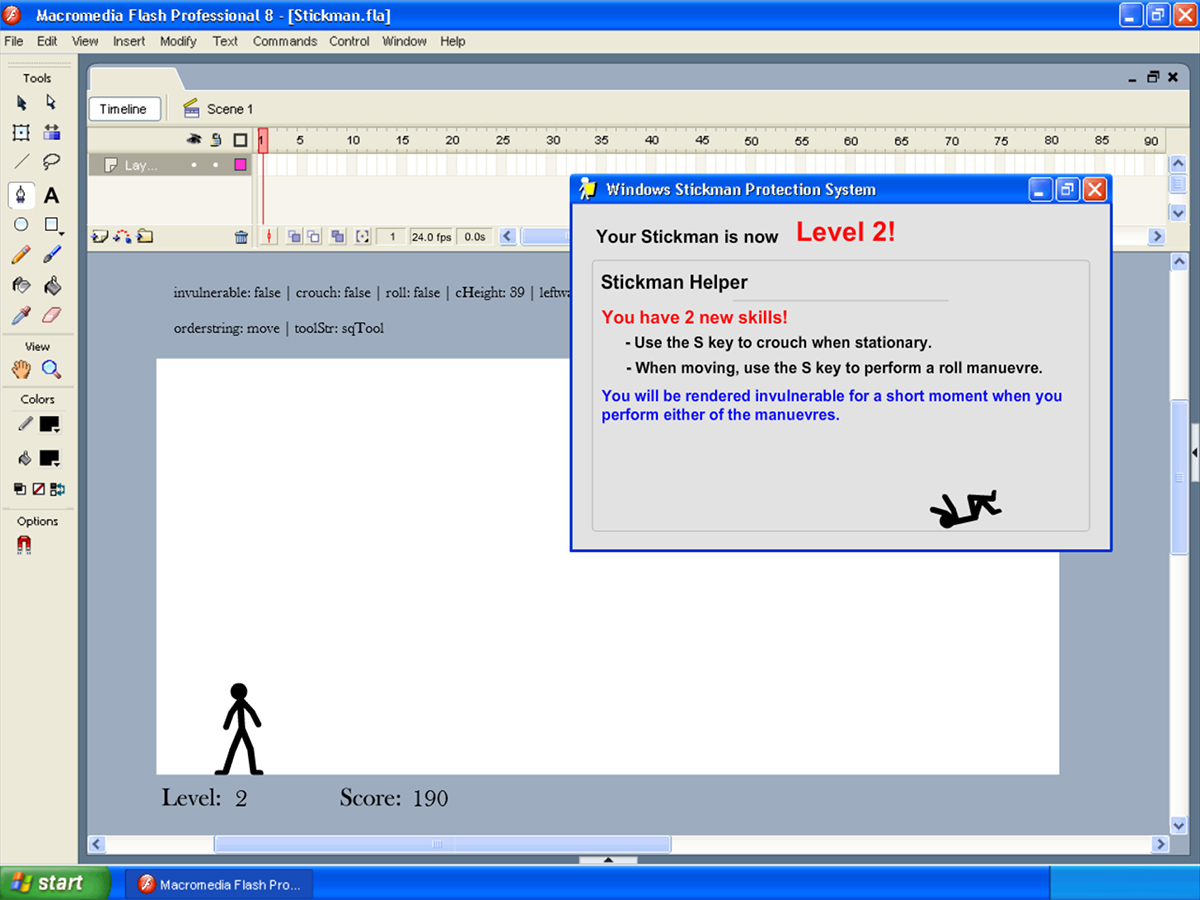Pick the Eyedropper tool
This screenshot has height=900, width=1200.
pos(21,315)
